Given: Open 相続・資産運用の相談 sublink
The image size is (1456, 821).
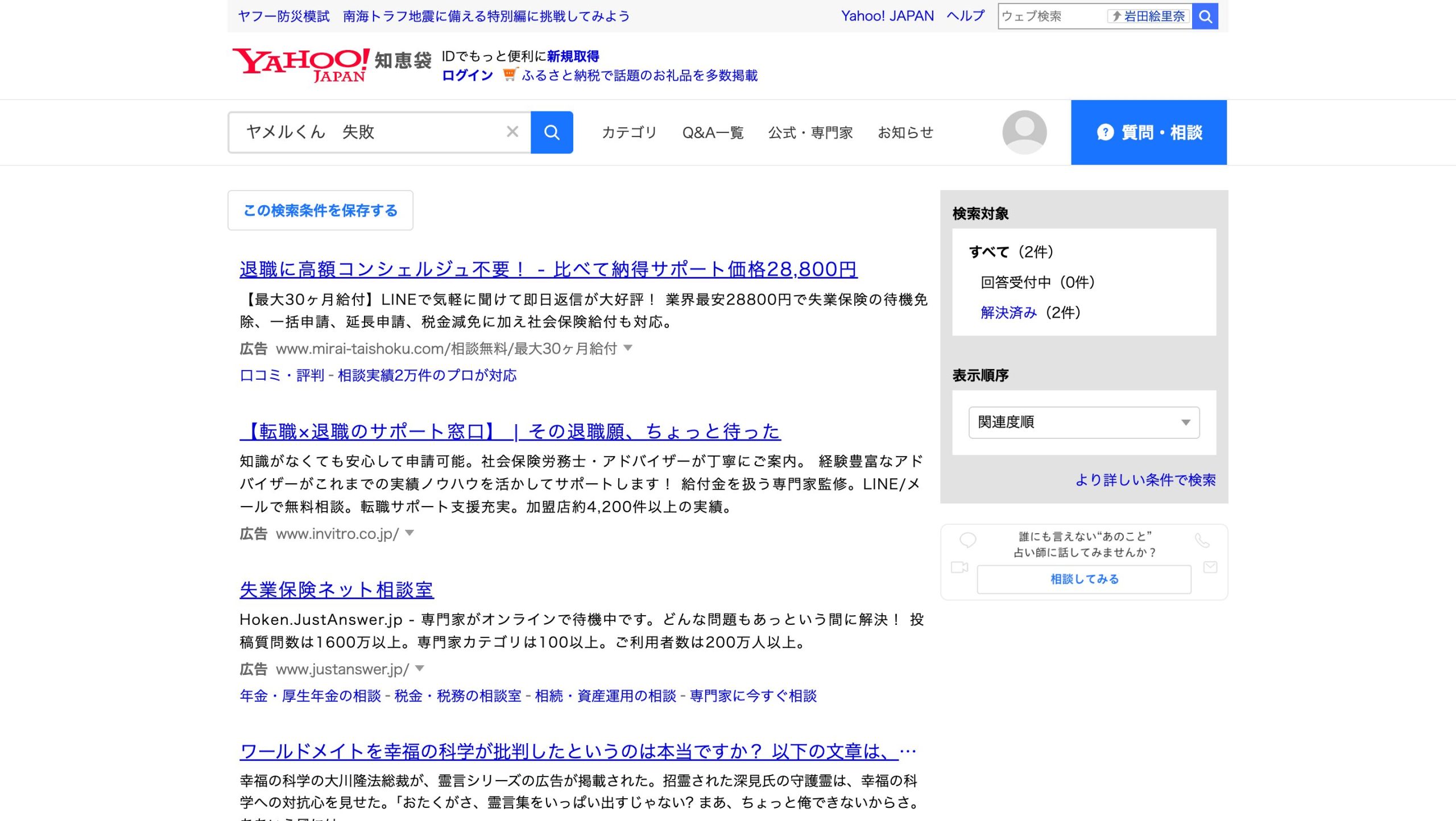Looking at the screenshot, I should (605, 696).
